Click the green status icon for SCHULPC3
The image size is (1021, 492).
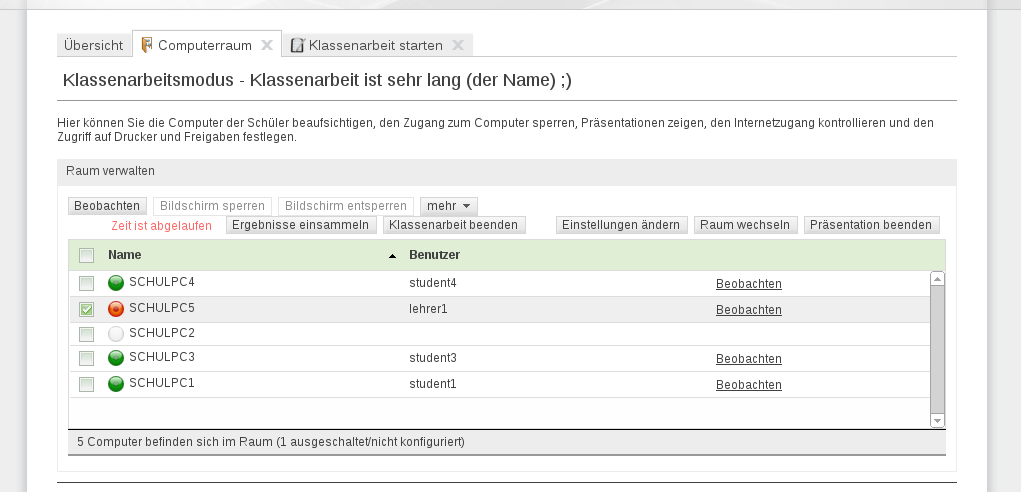116,358
